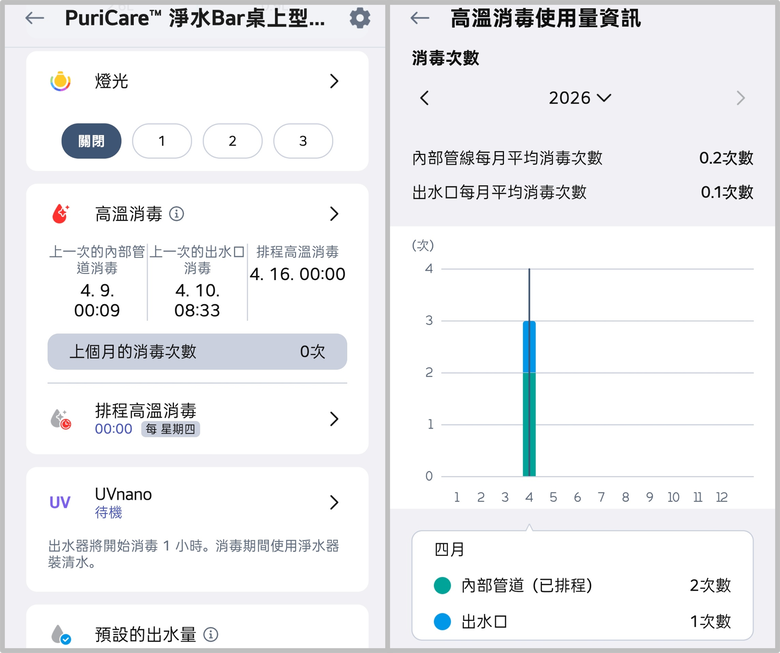
Task: Tap 出水口每月平均消毒次數 row
Action: (x=583, y=192)
